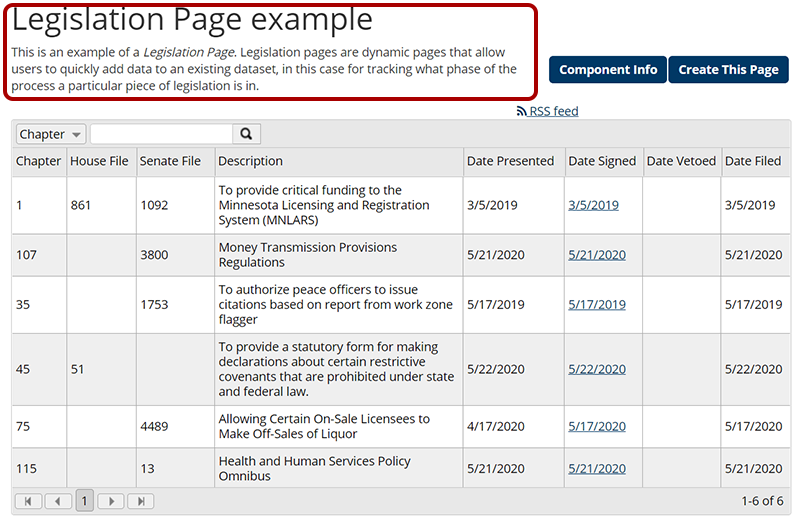800x527 pixels.
Task: Select page 1 in the pager
Action: point(85,501)
